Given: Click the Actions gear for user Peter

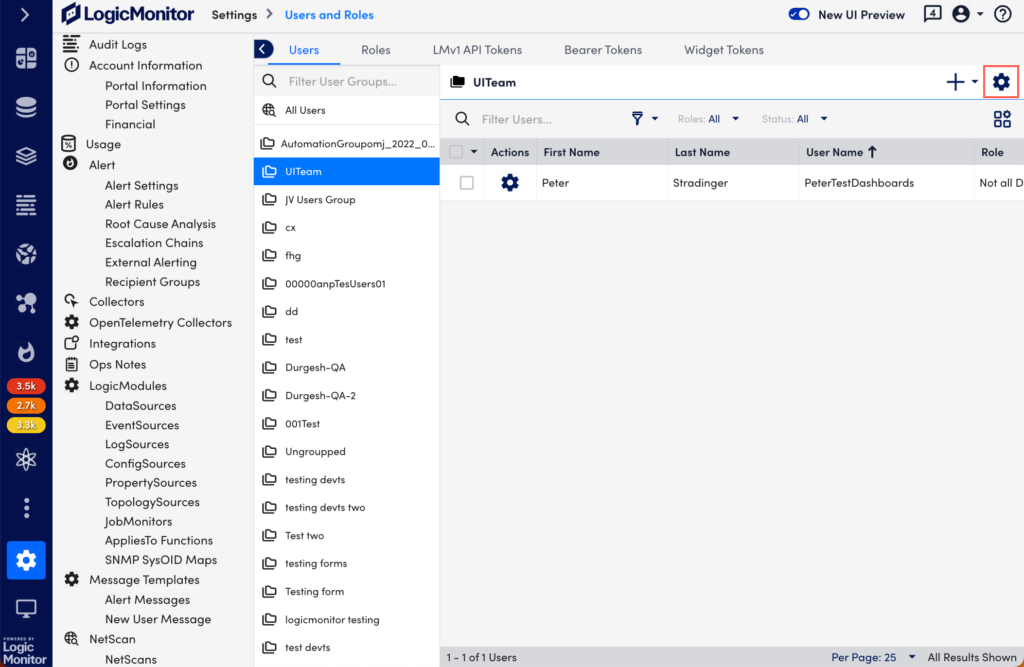Looking at the screenshot, I should click(x=510, y=182).
